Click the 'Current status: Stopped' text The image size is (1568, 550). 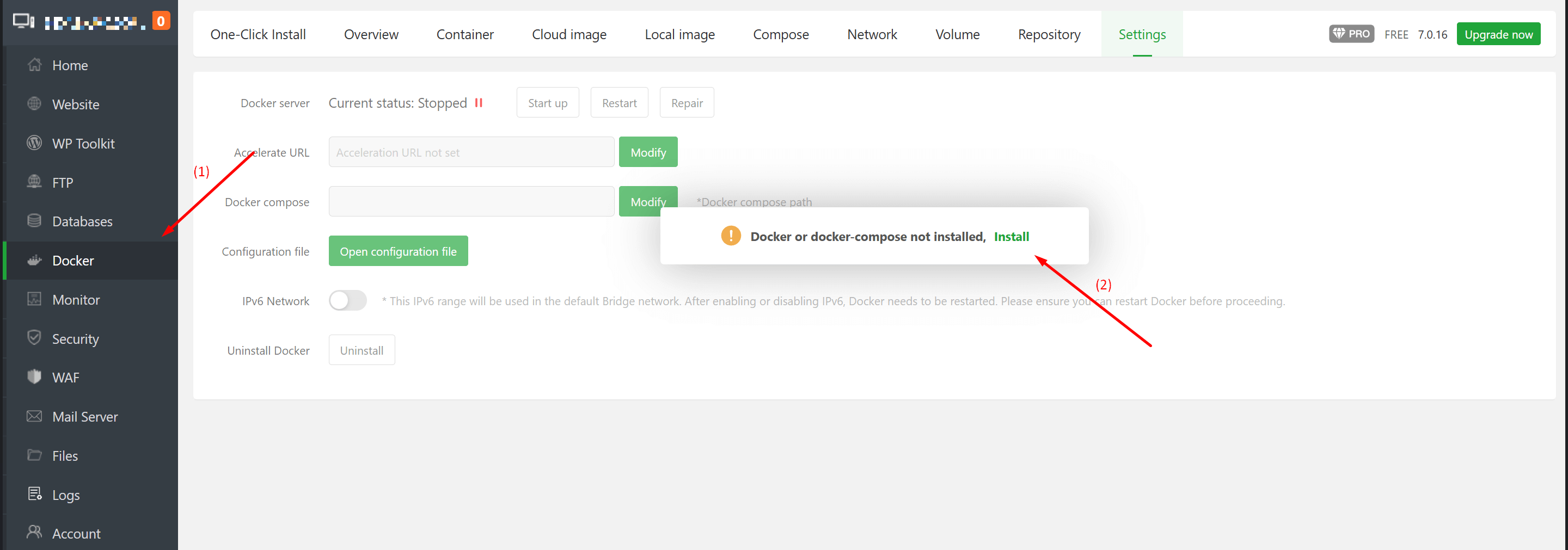coord(397,103)
